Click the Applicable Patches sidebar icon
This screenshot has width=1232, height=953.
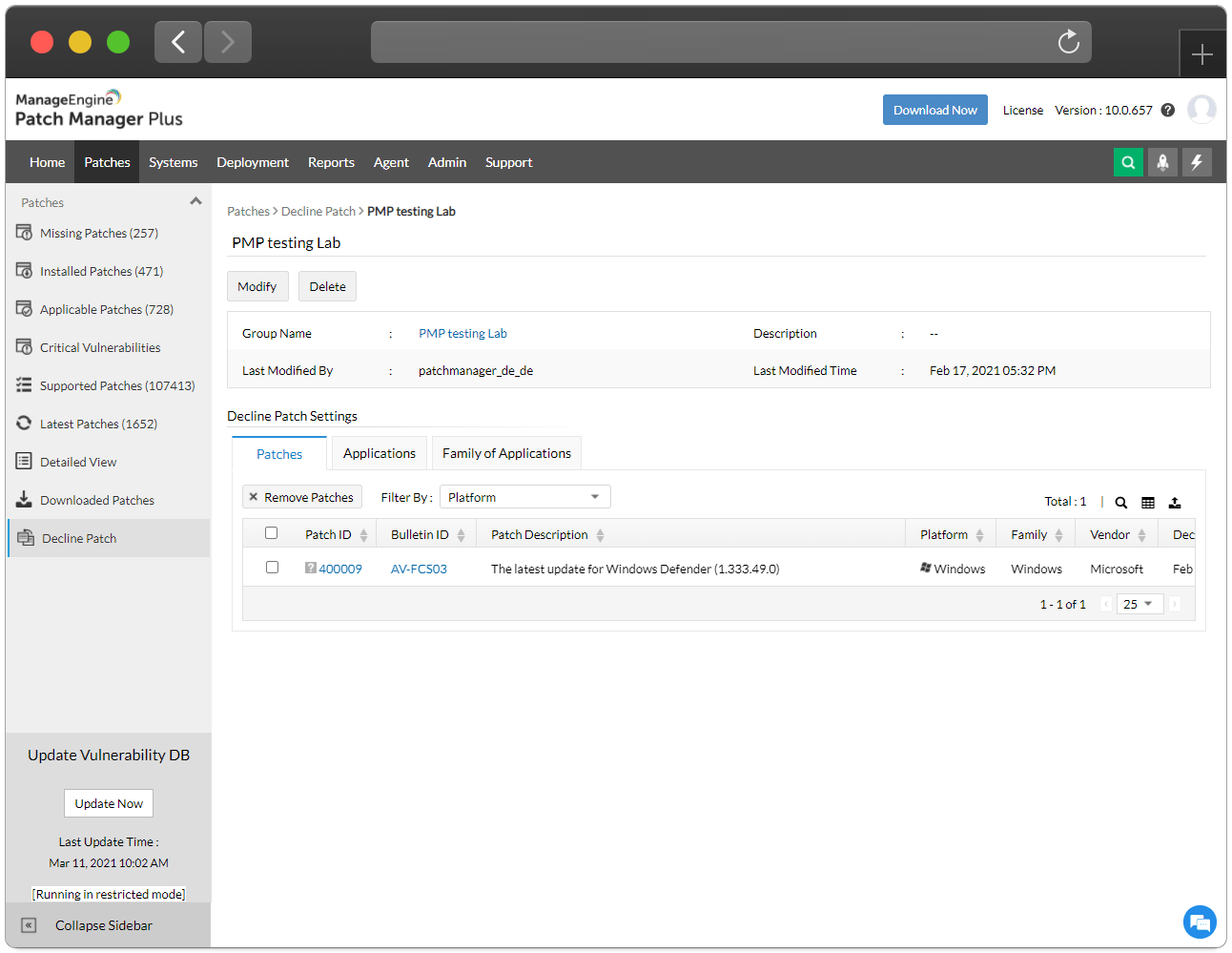click(25, 308)
